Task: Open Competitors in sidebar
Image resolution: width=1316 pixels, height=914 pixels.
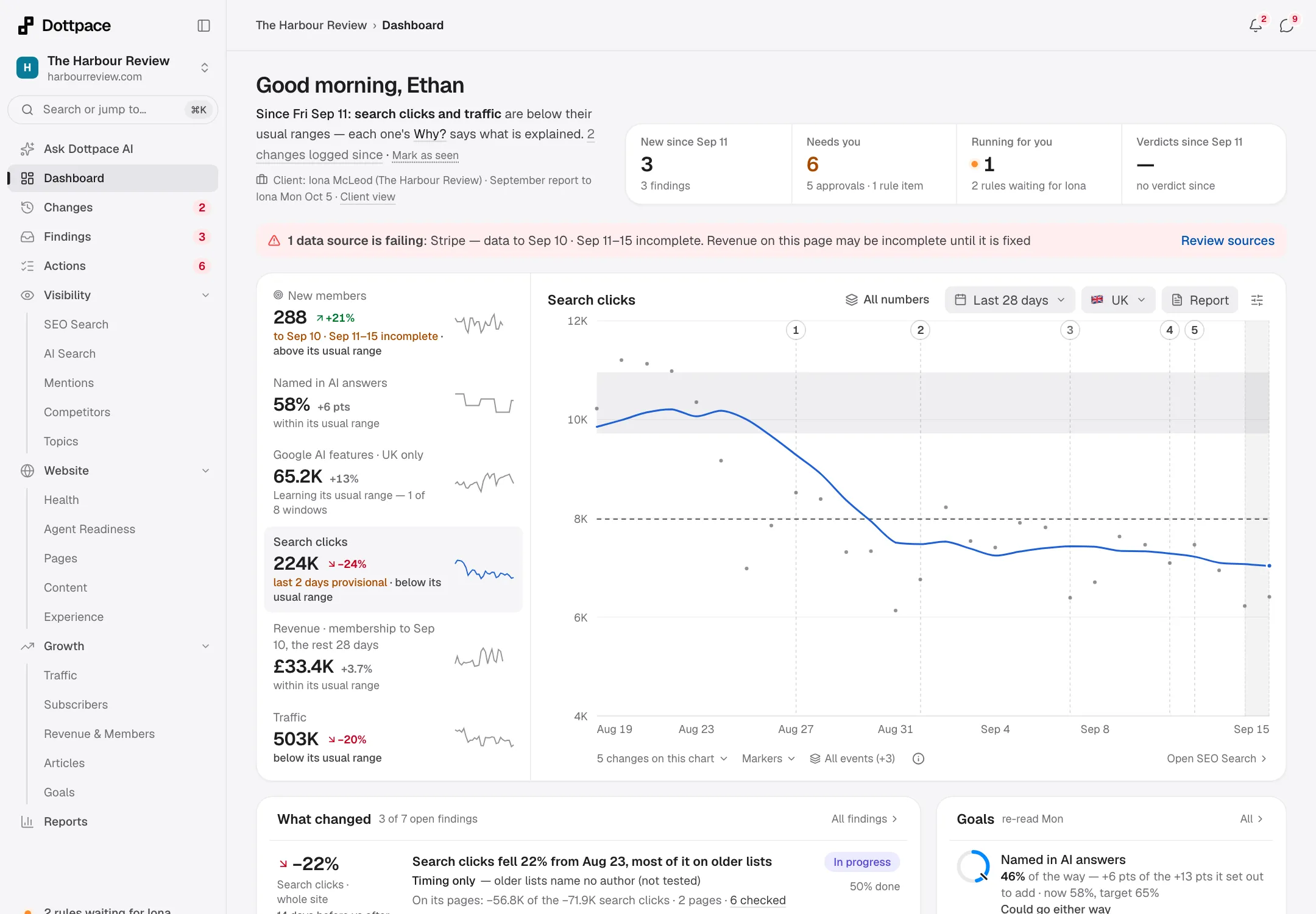Action: pos(77,412)
